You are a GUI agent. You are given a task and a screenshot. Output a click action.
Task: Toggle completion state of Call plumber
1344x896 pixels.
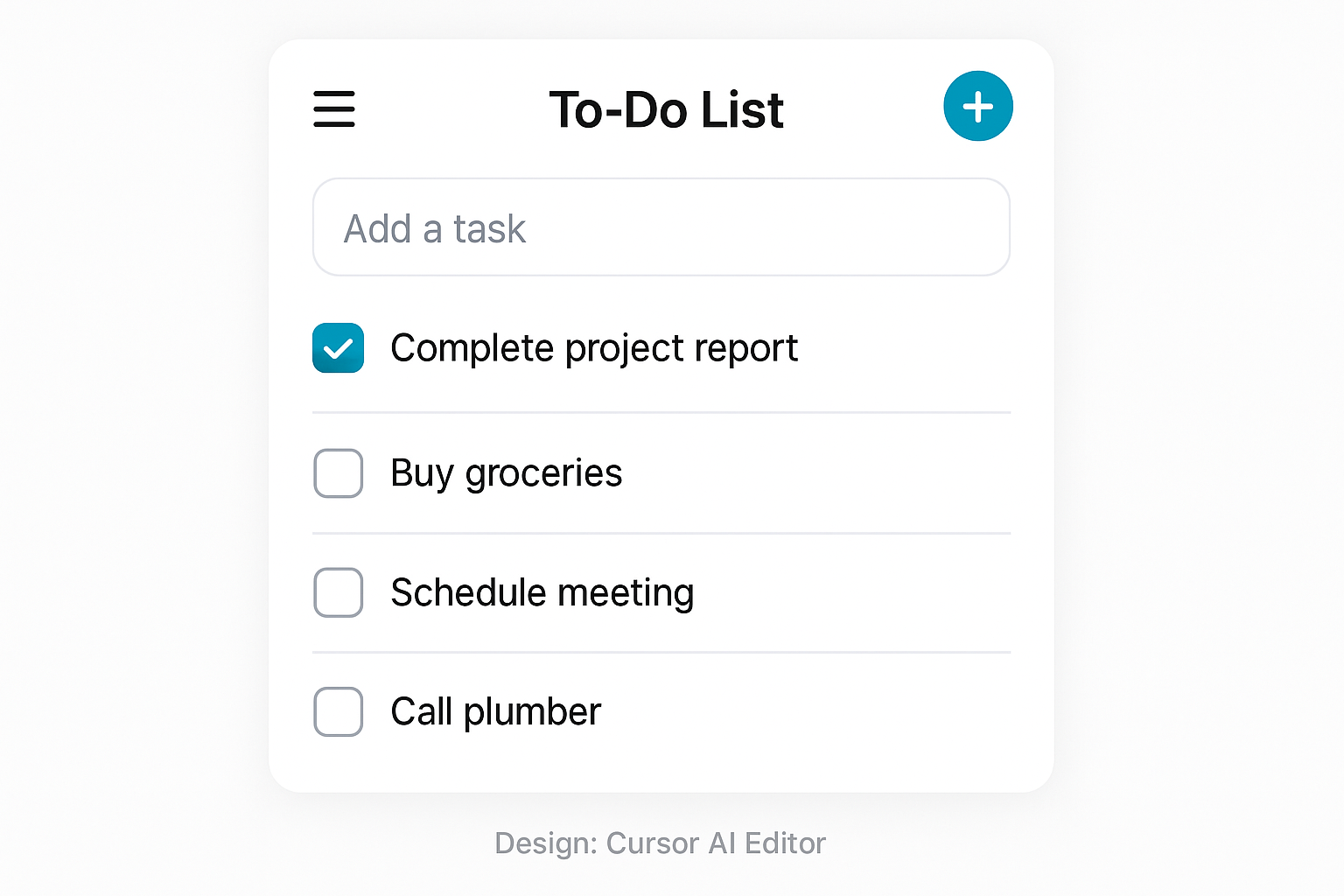coord(338,712)
